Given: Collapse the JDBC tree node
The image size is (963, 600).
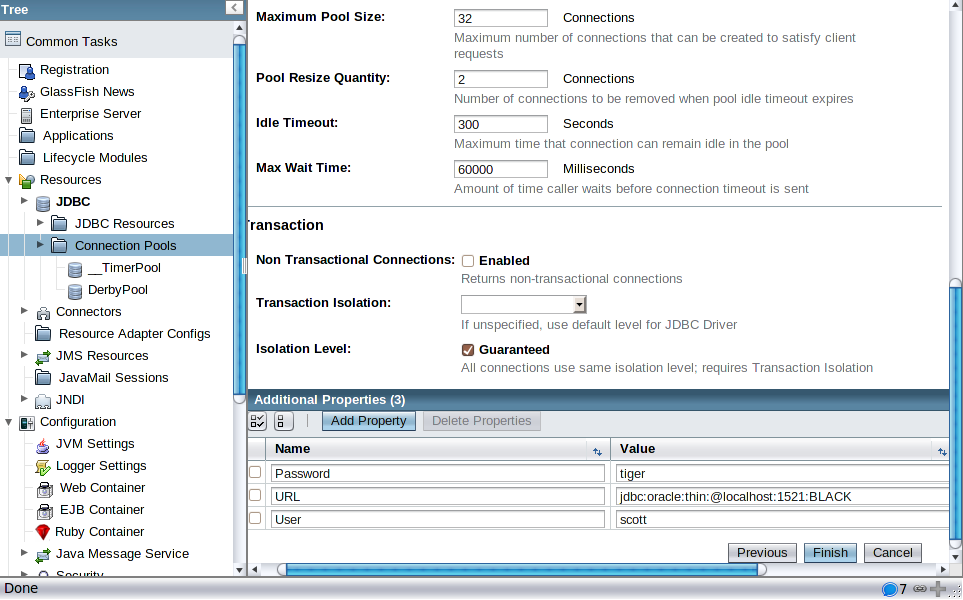Looking at the screenshot, I should pos(23,202).
